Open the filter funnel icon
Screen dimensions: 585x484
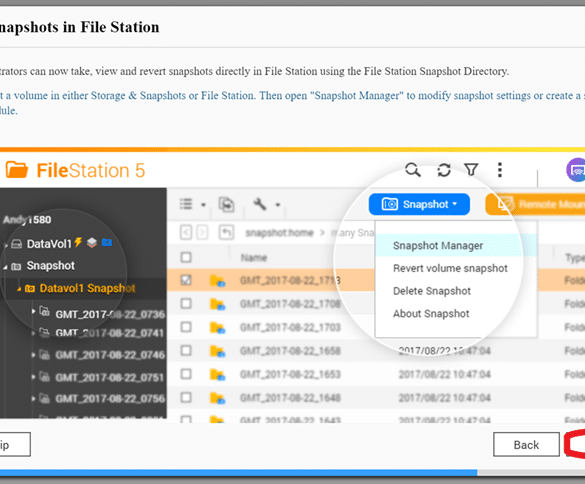tap(471, 170)
